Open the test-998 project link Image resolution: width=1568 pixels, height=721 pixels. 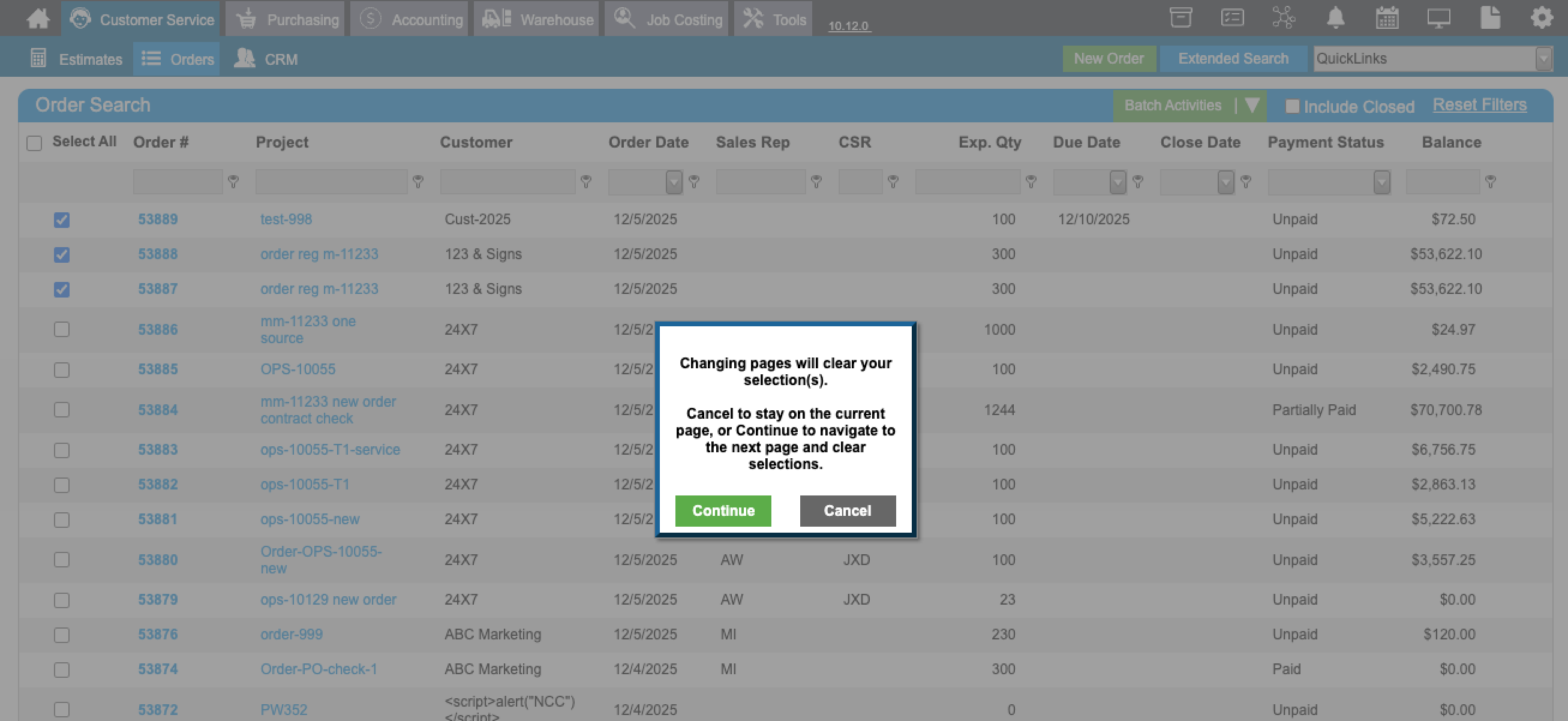pyautogui.click(x=286, y=219)
